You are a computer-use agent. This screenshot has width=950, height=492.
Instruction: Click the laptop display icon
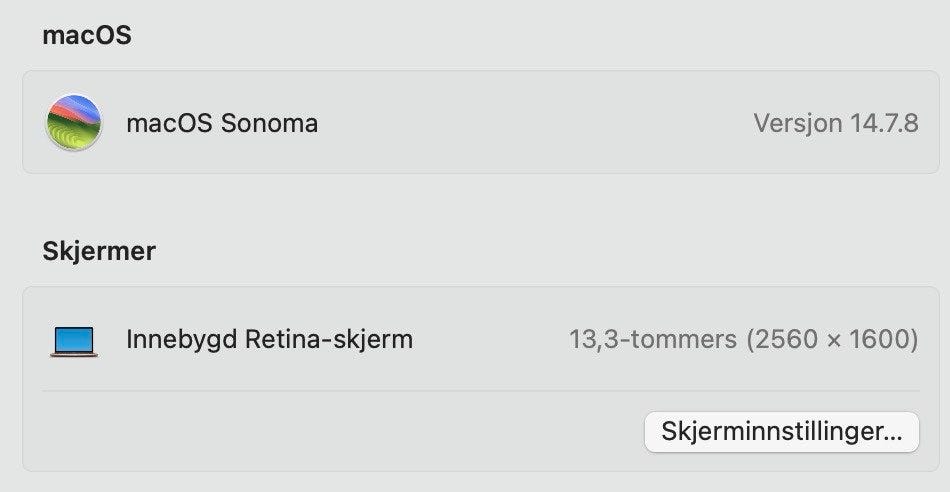[73, 341]
